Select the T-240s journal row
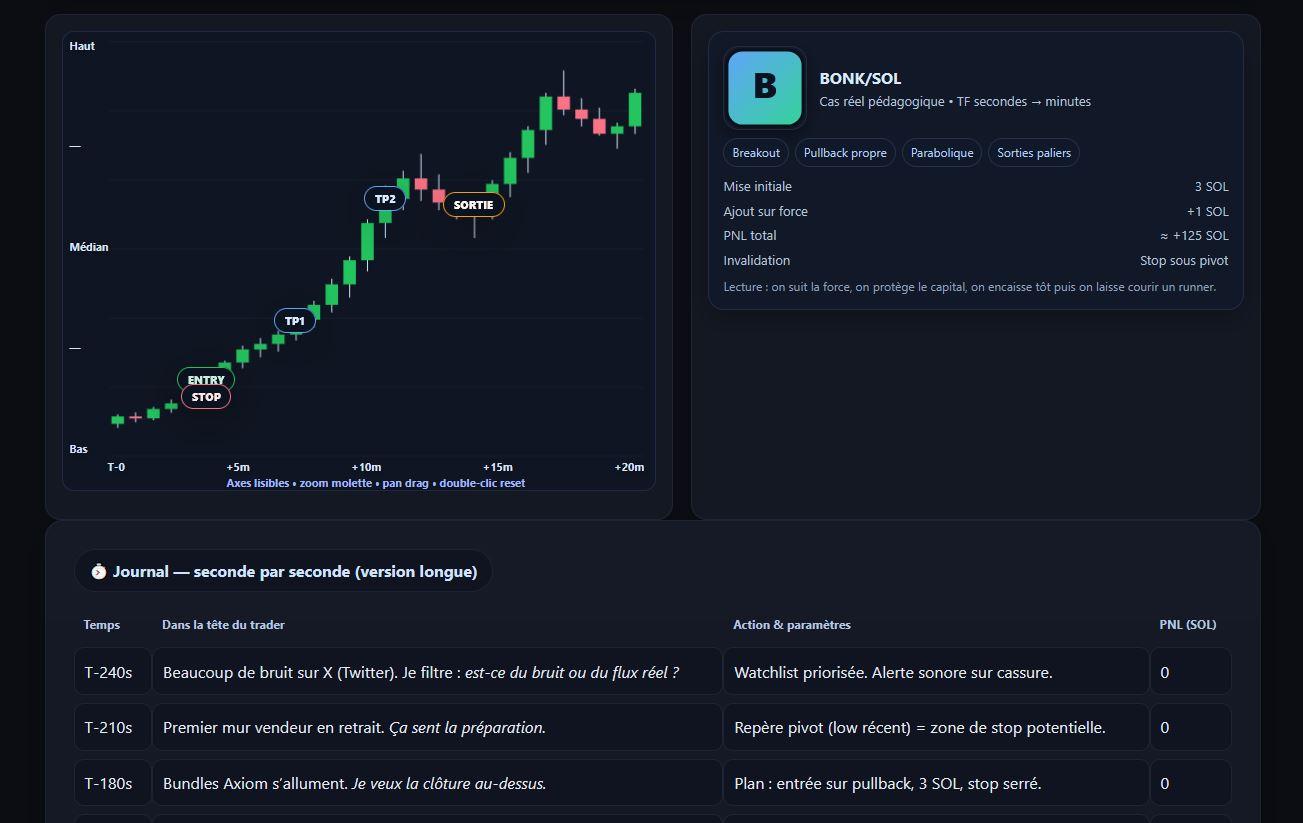 click(436, 672)
